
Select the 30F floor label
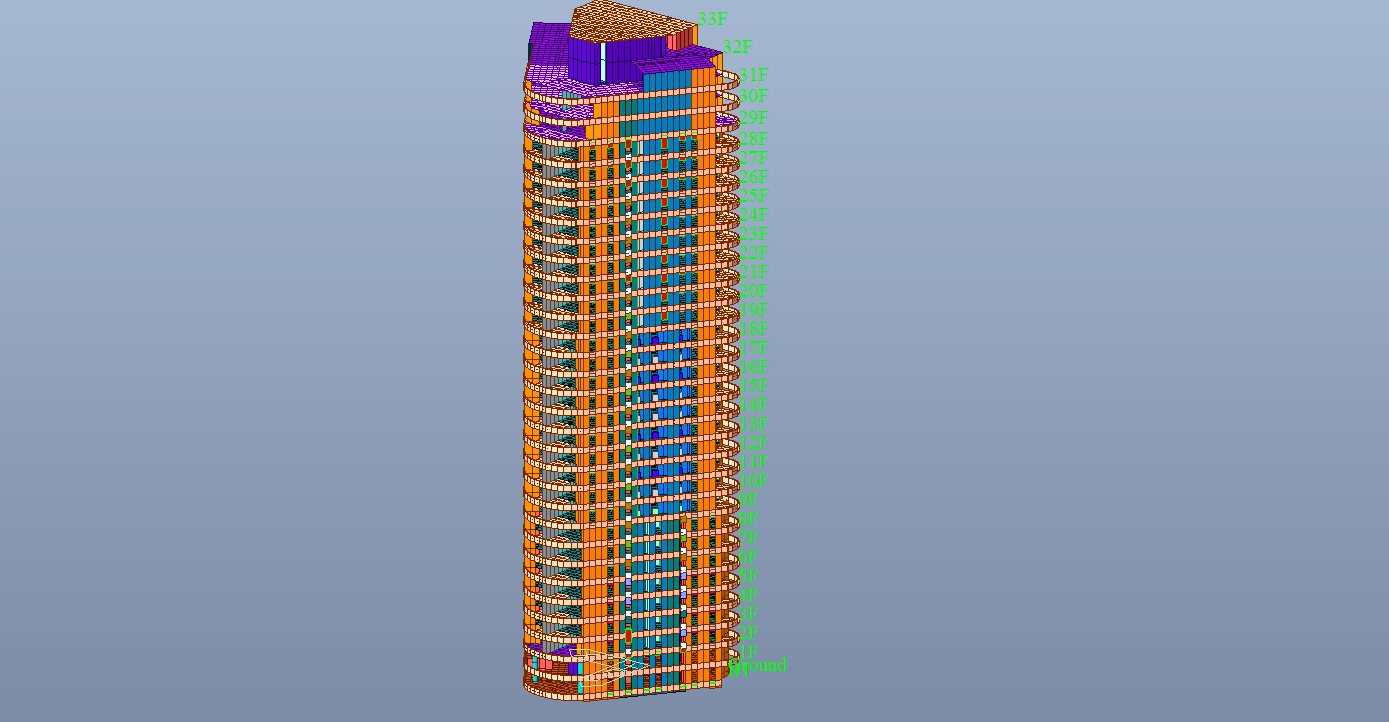point(754,96)
